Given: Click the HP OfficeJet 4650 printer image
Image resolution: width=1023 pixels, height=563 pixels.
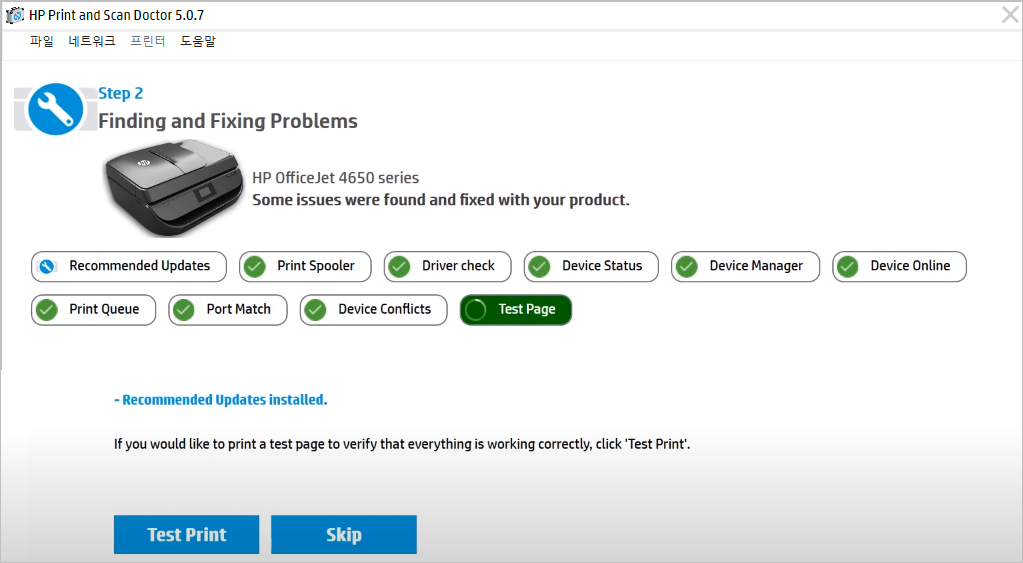Looking at the screenshot, I should pos(173,188).
